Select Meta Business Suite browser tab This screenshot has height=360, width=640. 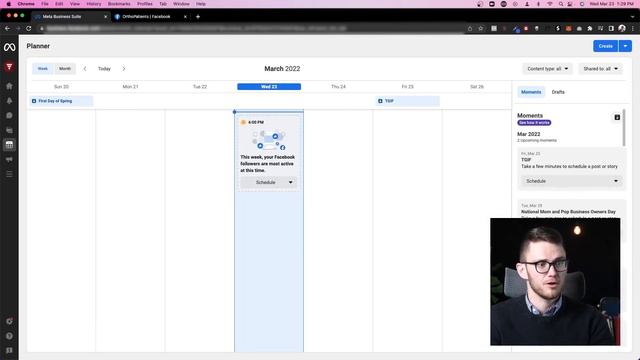(71, 17)
